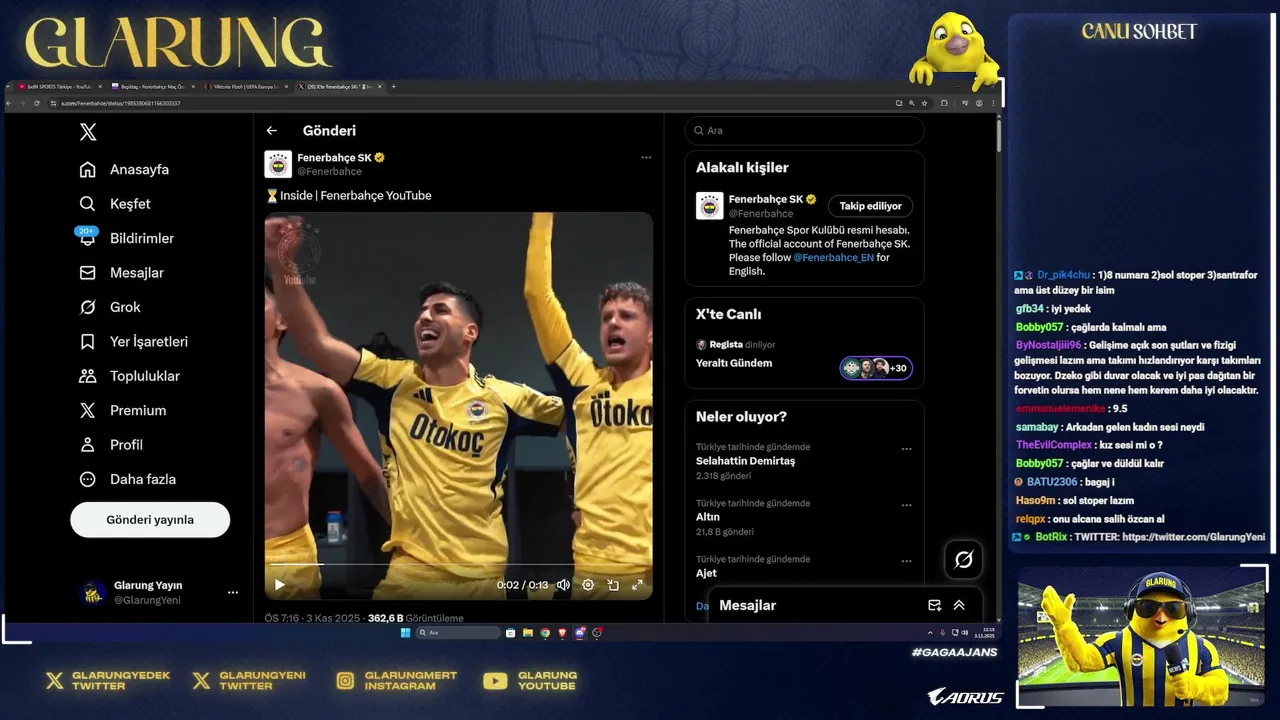Viewport: 1280px width, 720px height.
Task: Toggle picture-in-picture for the video
Action: (x=613, y=585)
